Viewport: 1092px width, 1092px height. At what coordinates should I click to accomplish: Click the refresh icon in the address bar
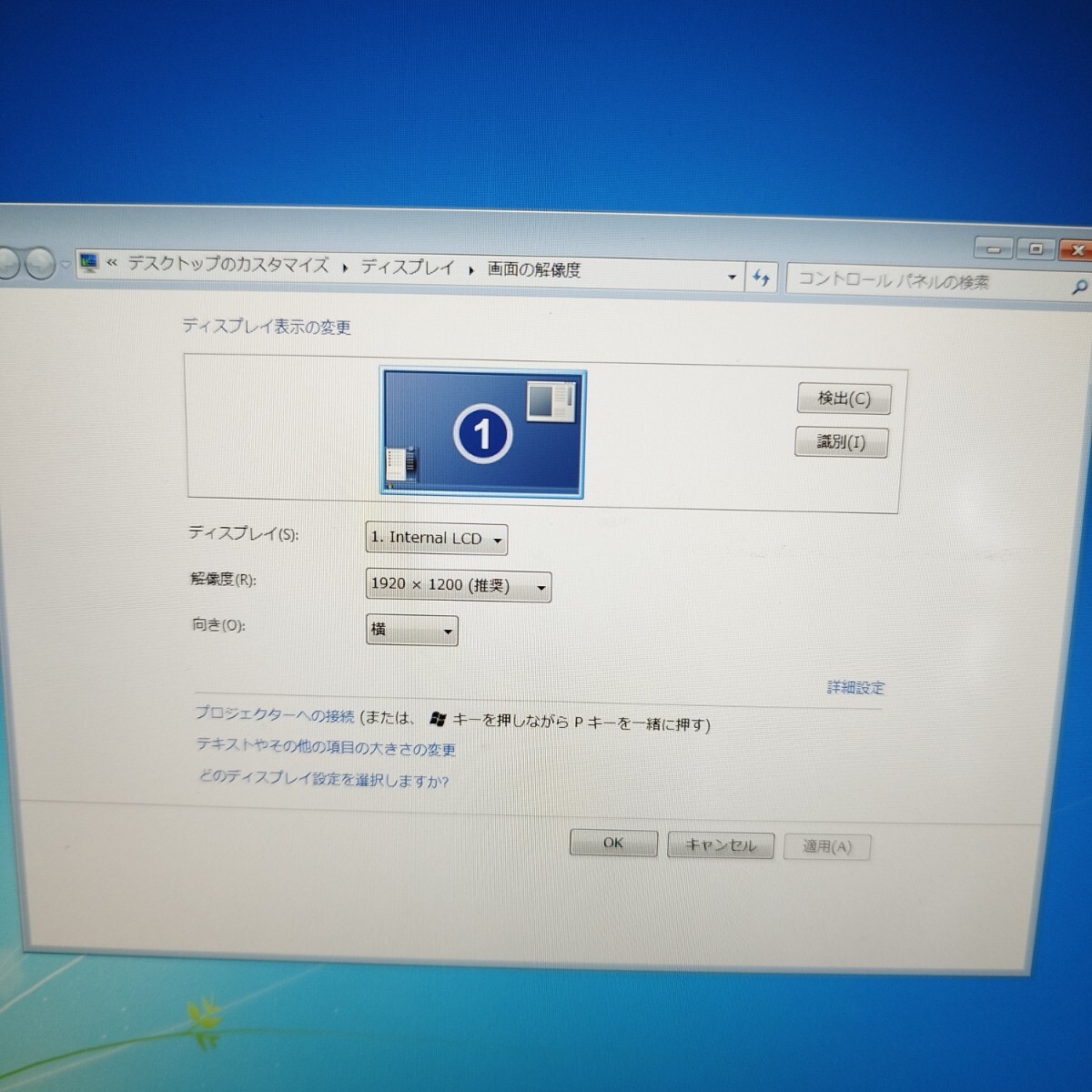click(x=761, y=278)
